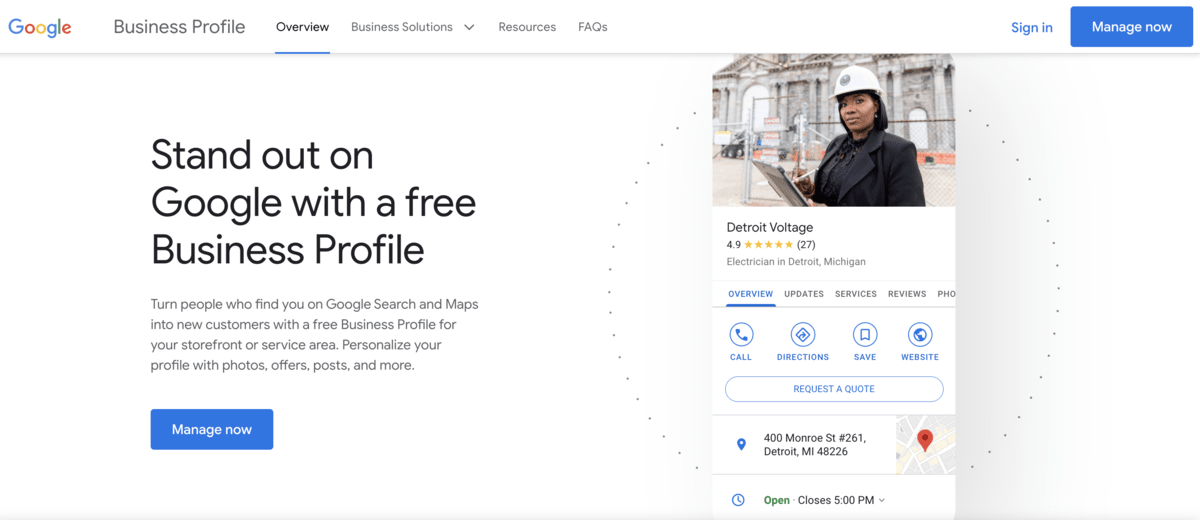Viewport: 1200px width, 520px height.
Task: Click the blue location pin icon
Action: tap(741, 444)
